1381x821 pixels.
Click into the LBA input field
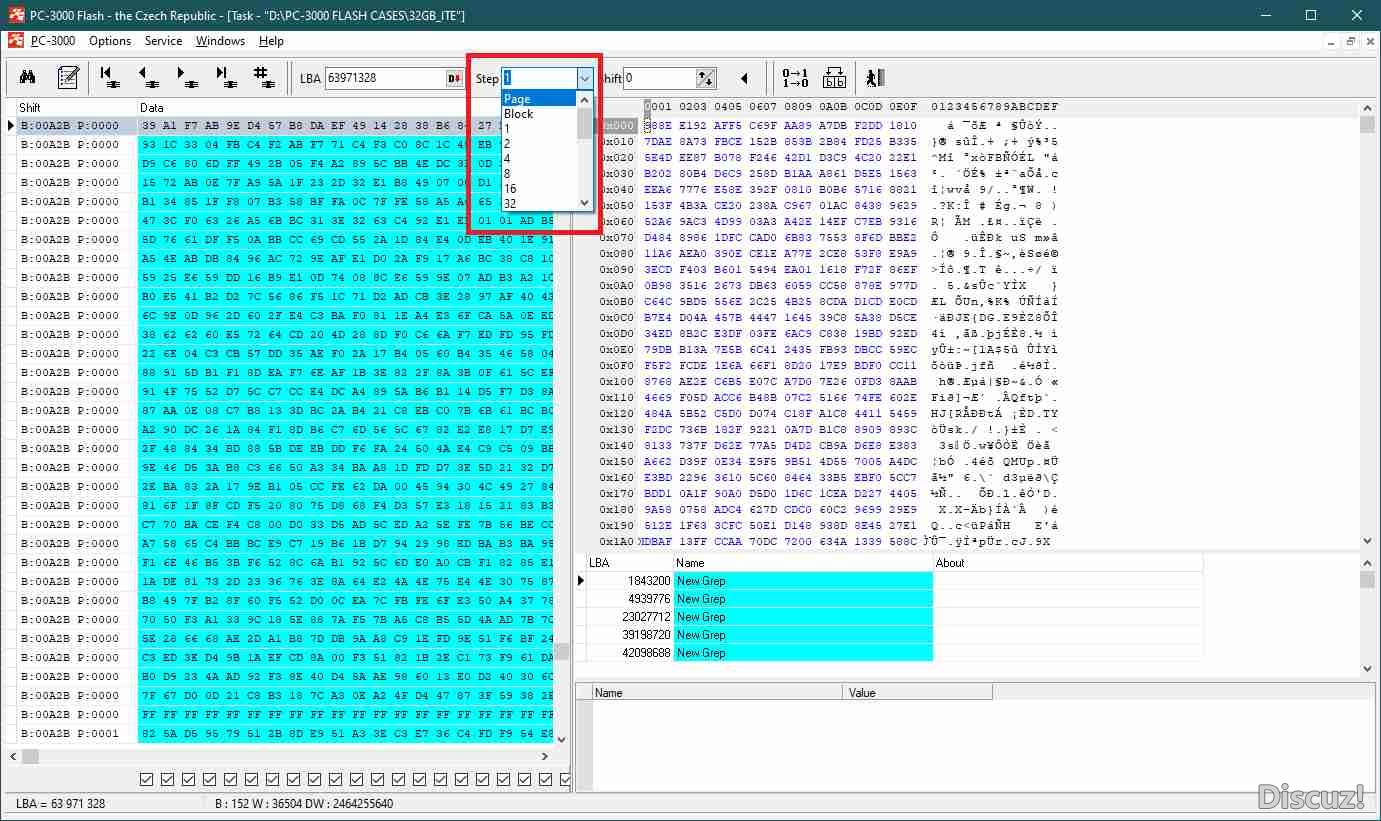point(384,78)
